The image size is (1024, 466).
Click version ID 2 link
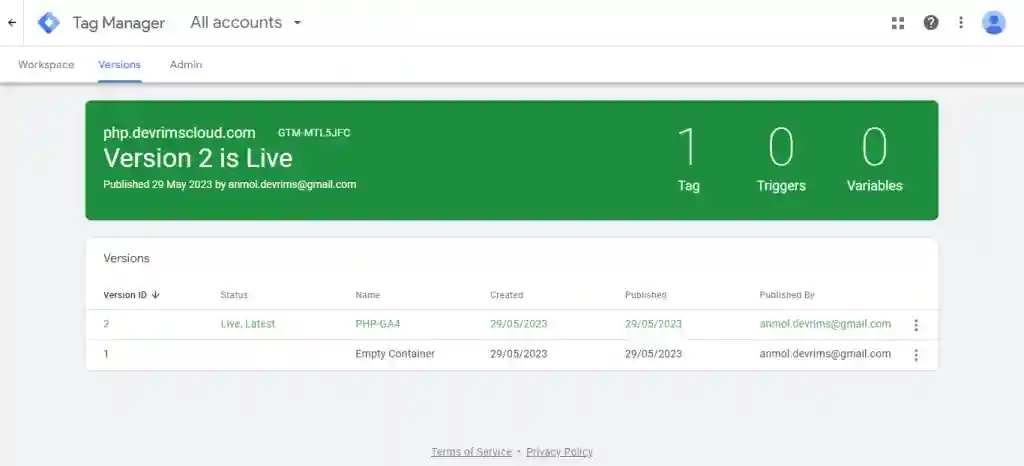pyautogui.click(x=106, y=324)
